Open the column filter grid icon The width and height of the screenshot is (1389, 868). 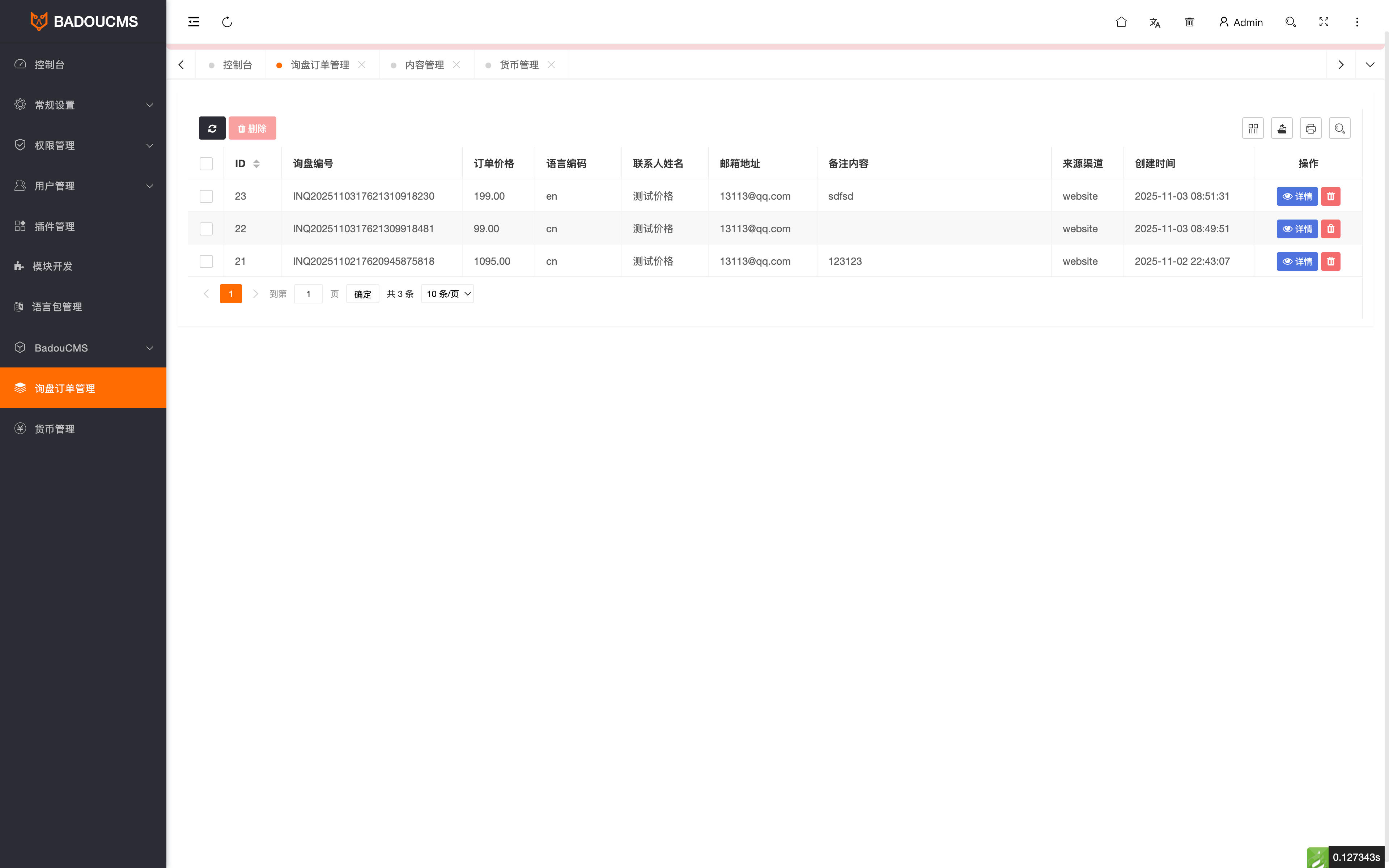[1252, 129]
